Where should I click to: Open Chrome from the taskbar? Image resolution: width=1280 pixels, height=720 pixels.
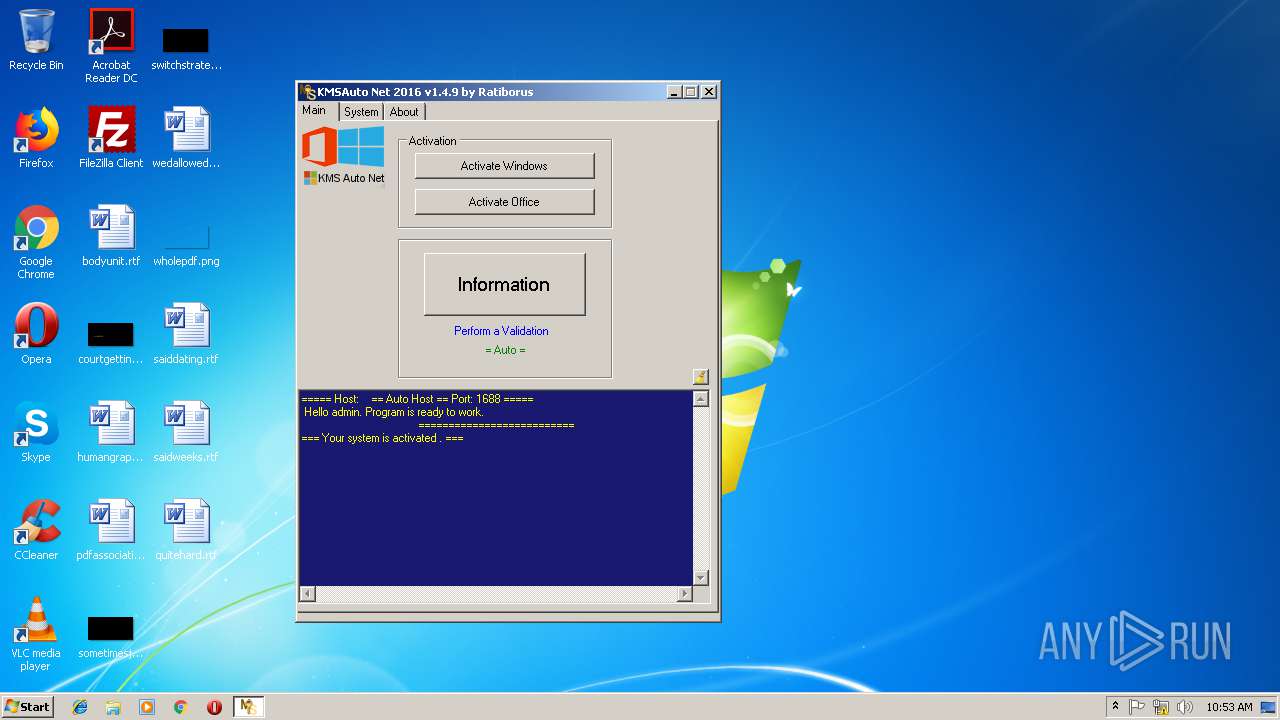180,707
